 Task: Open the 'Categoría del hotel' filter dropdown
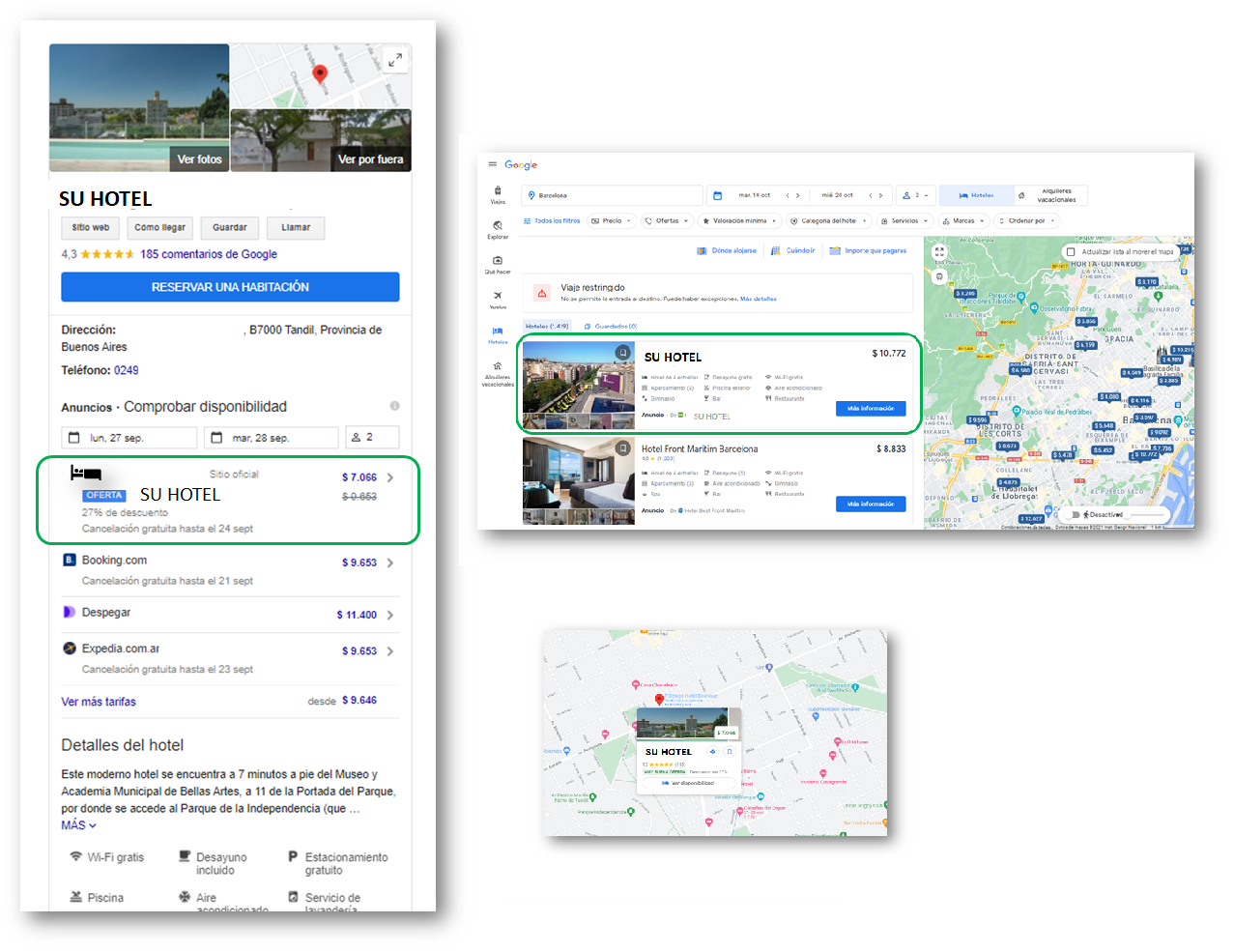829,221
